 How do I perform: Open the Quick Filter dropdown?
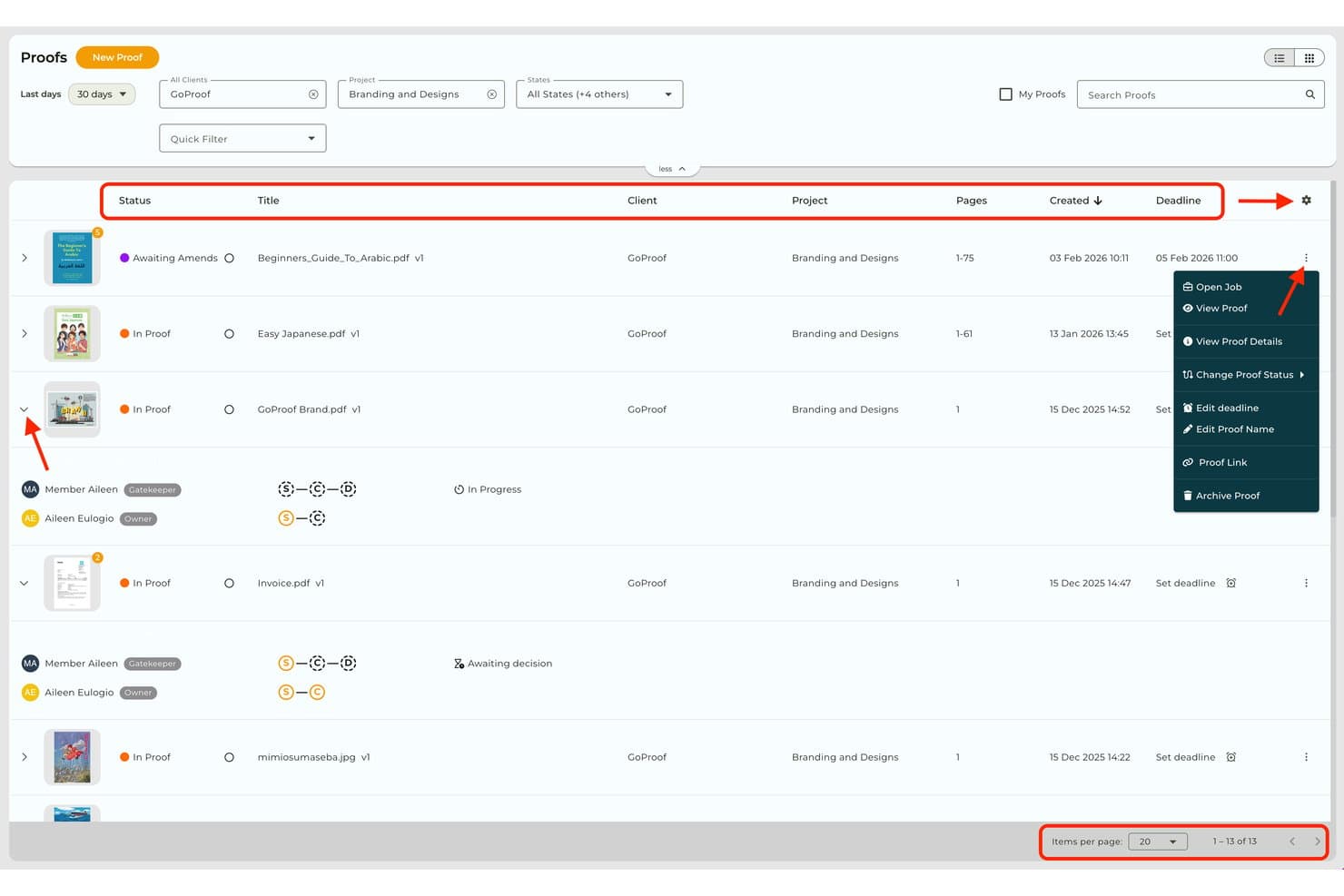coord(242,139)
